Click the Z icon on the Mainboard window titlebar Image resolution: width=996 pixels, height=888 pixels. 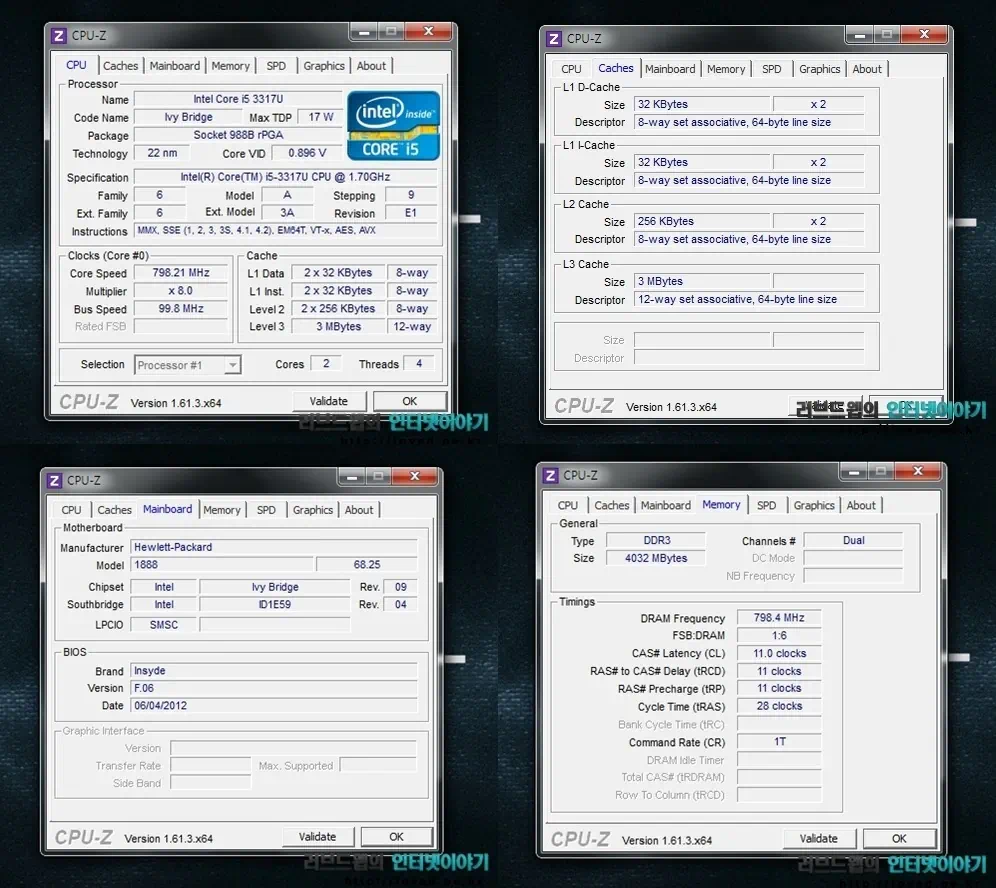(56, 480)
